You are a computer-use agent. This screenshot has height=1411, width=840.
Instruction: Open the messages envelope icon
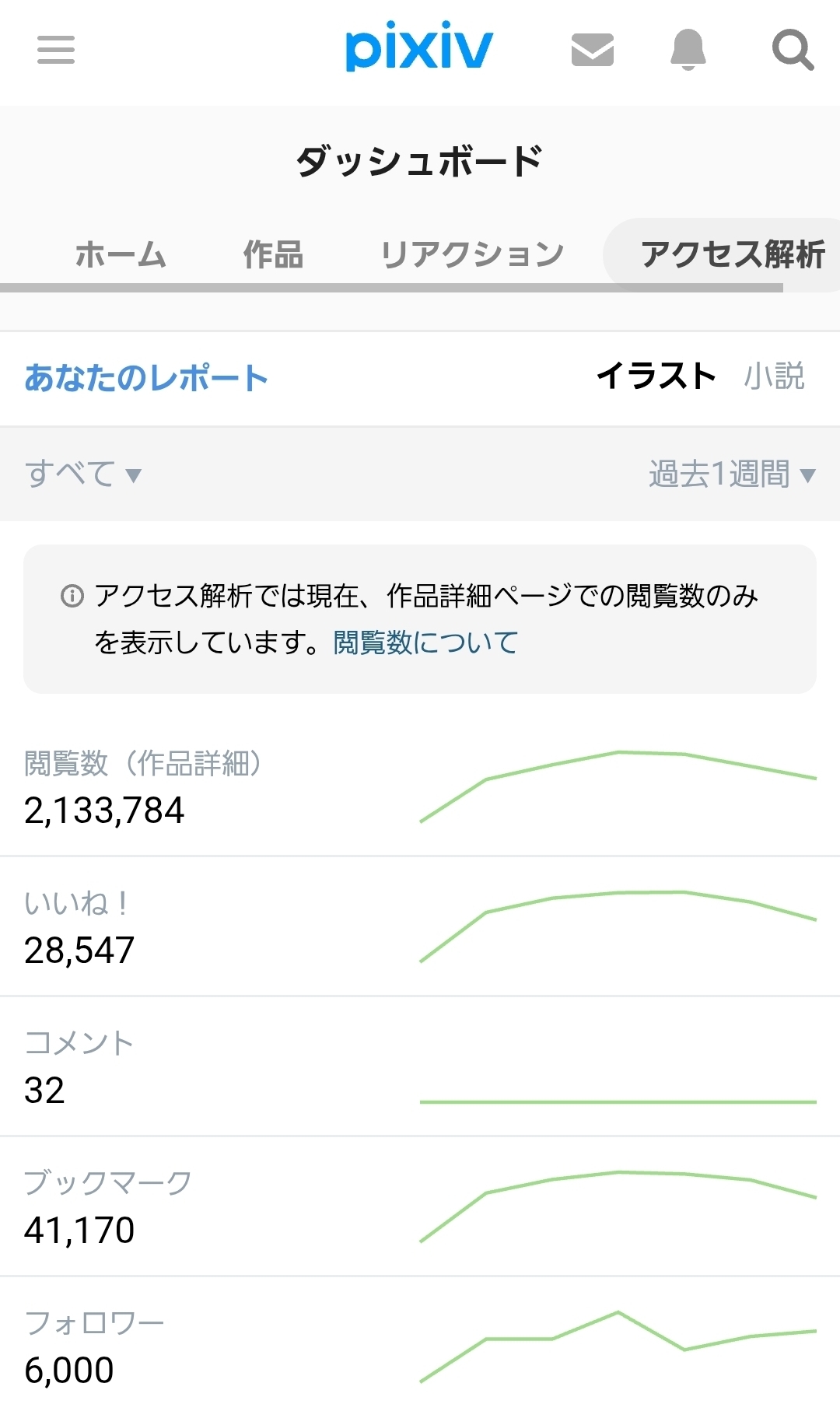(x=593, y=50)
